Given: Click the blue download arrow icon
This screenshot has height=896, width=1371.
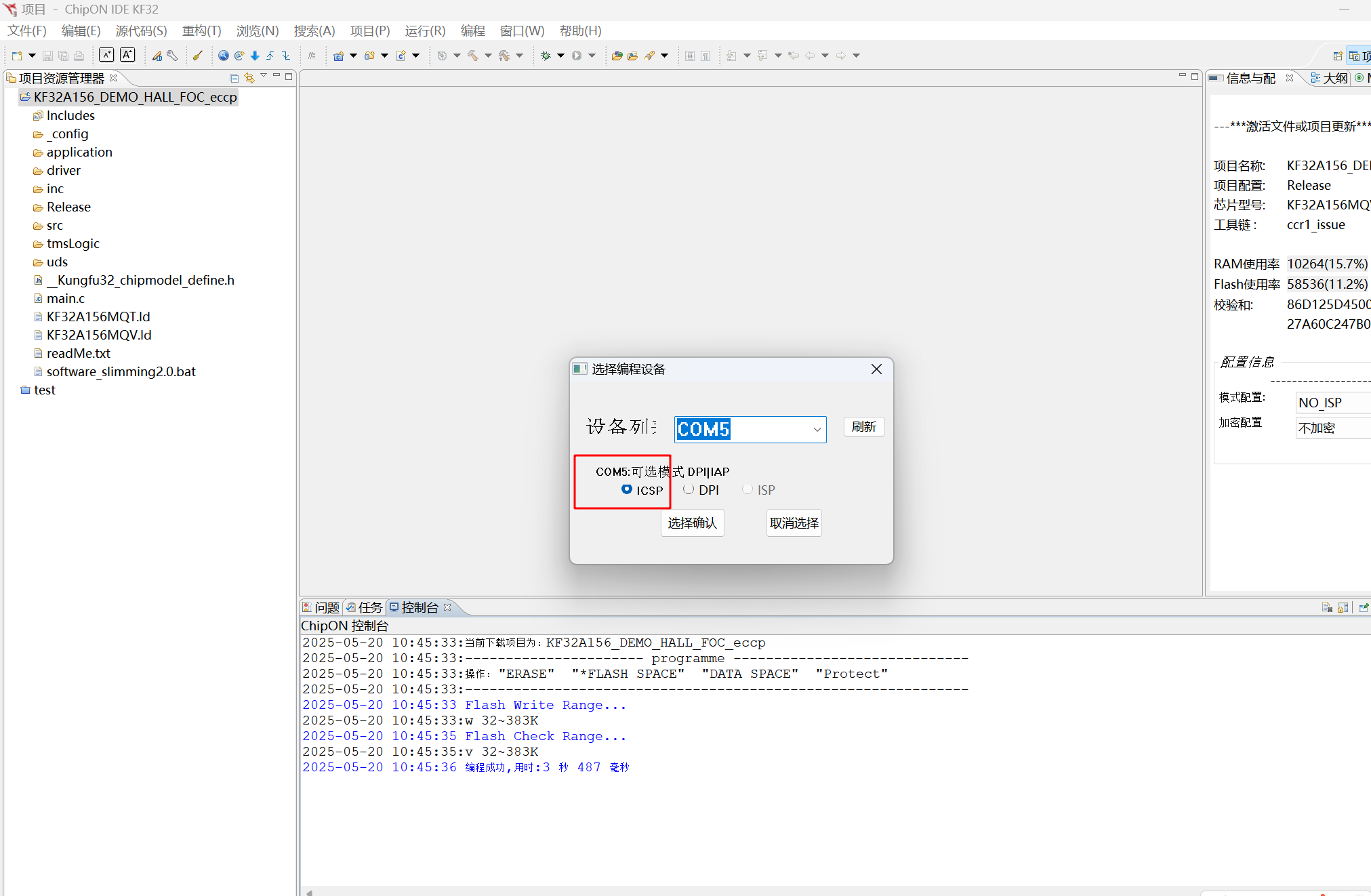Looking at the screenshot, I should pos(255,56).
